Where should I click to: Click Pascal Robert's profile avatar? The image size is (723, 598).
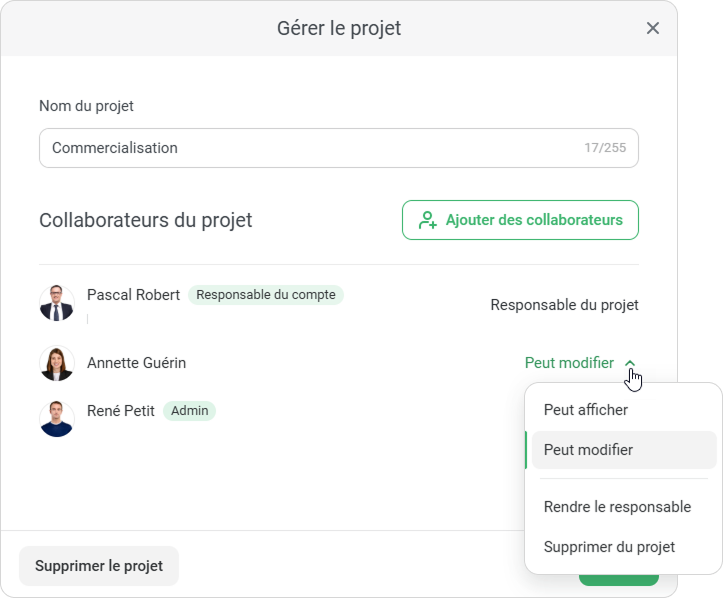(57, 303)
